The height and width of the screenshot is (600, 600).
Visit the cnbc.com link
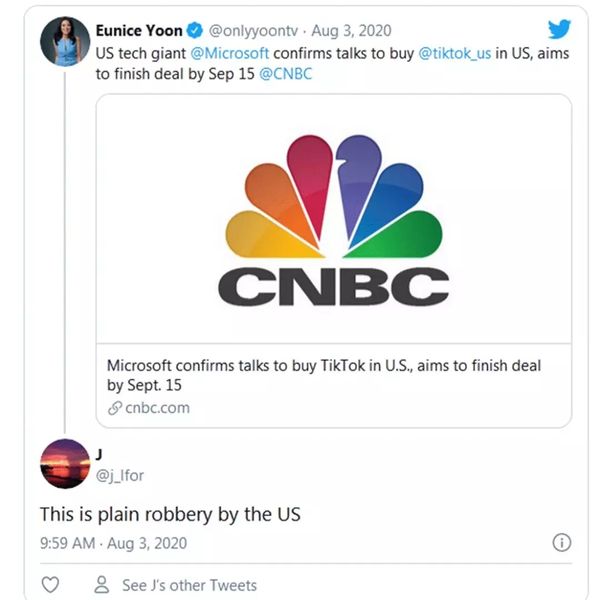click(157, 408)
